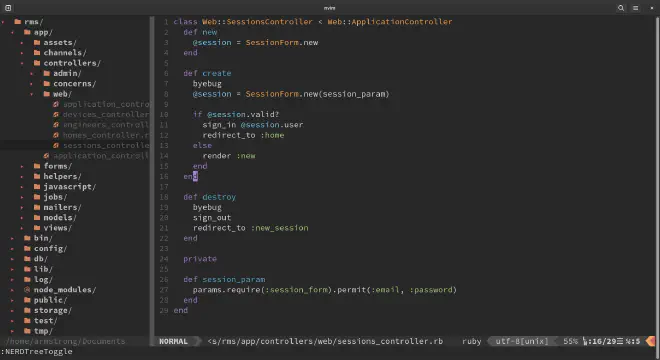Click the app folder icon
This screenshot has width=660, height=360.
[27, 32]
